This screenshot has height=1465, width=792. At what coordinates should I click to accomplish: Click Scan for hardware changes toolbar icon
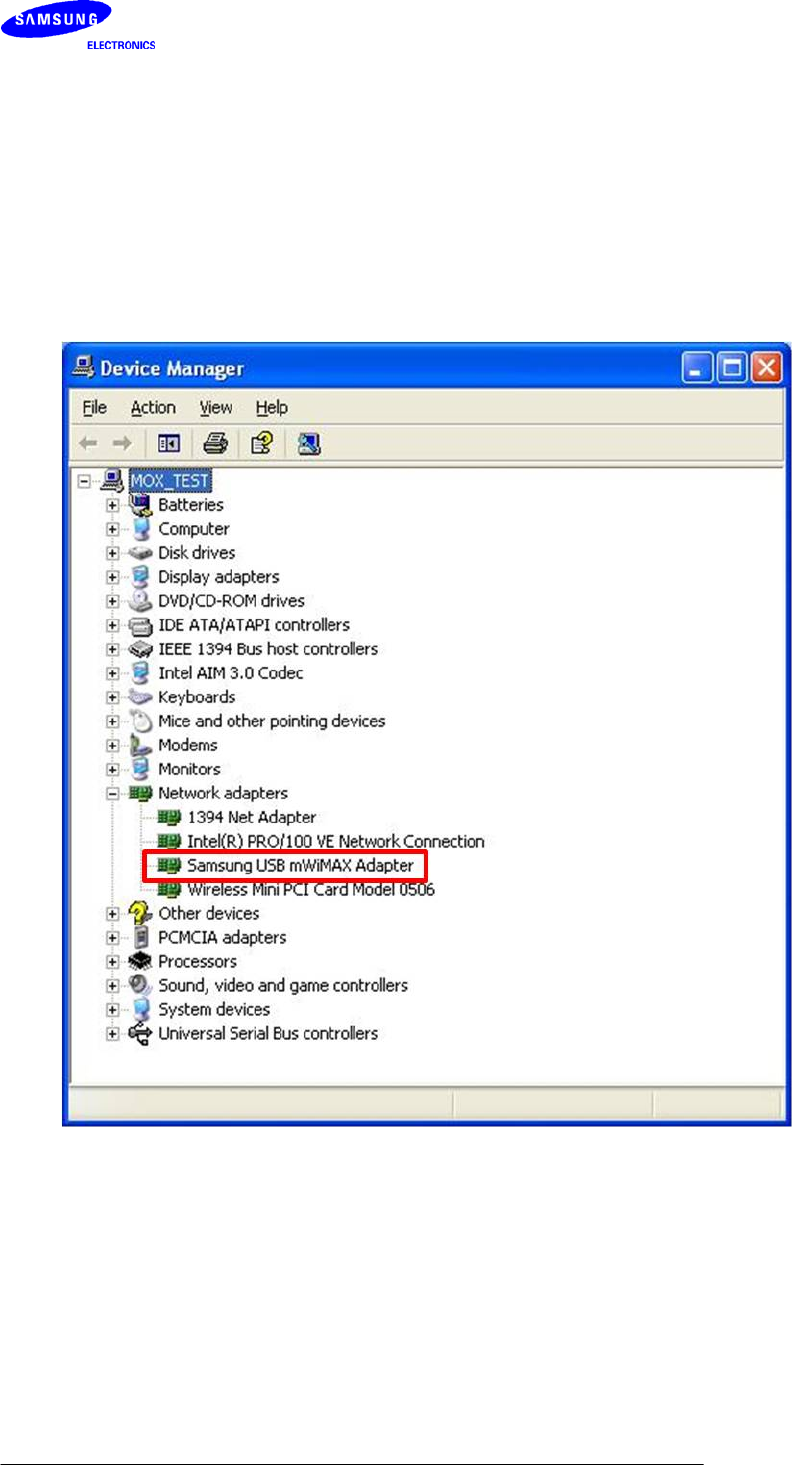click(x=308, y=443)
